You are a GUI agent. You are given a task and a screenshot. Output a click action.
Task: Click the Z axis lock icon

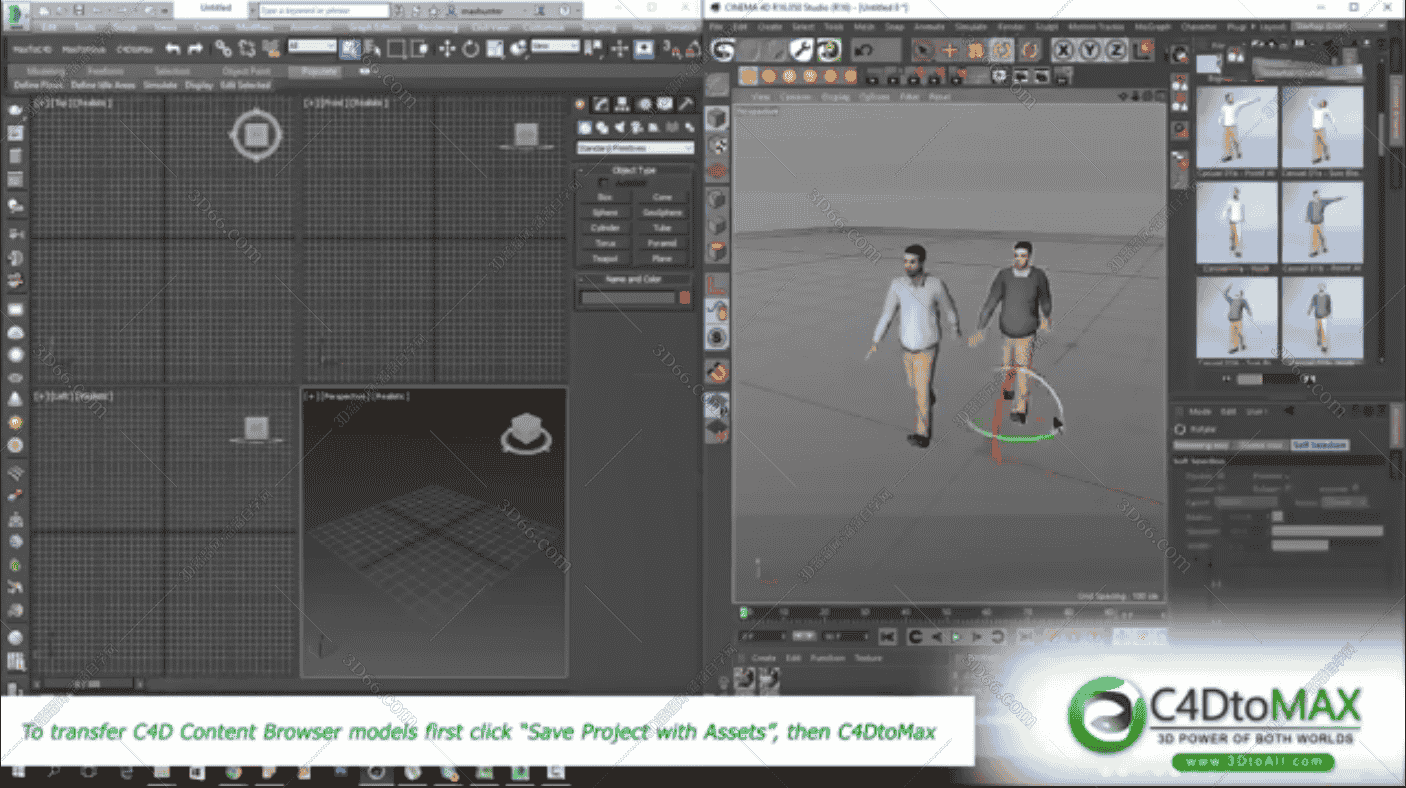coord(1116,49)
